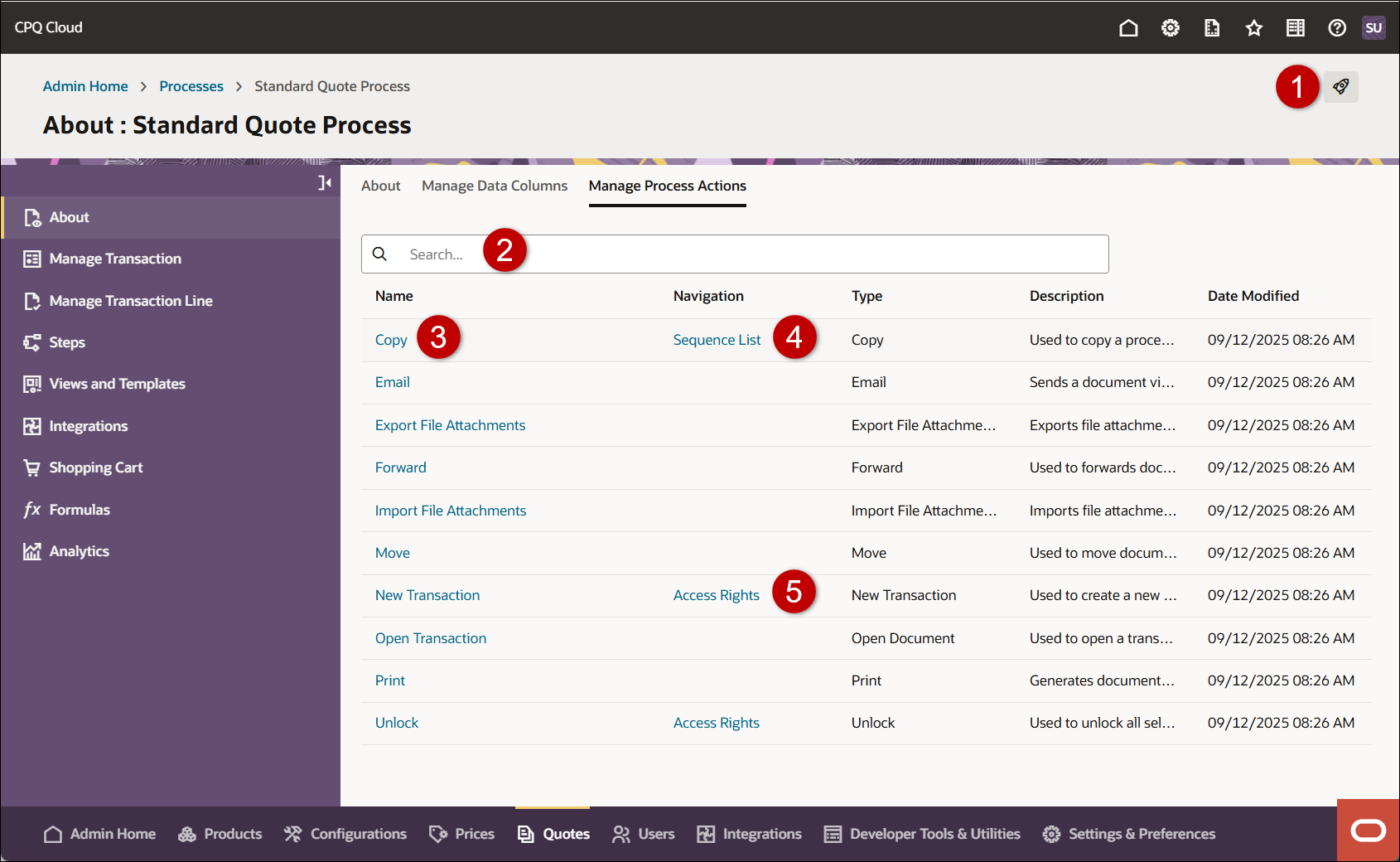Click the Home icon in top bar
Screen dimensions: 1400x862
click(x=1128, y=28)
